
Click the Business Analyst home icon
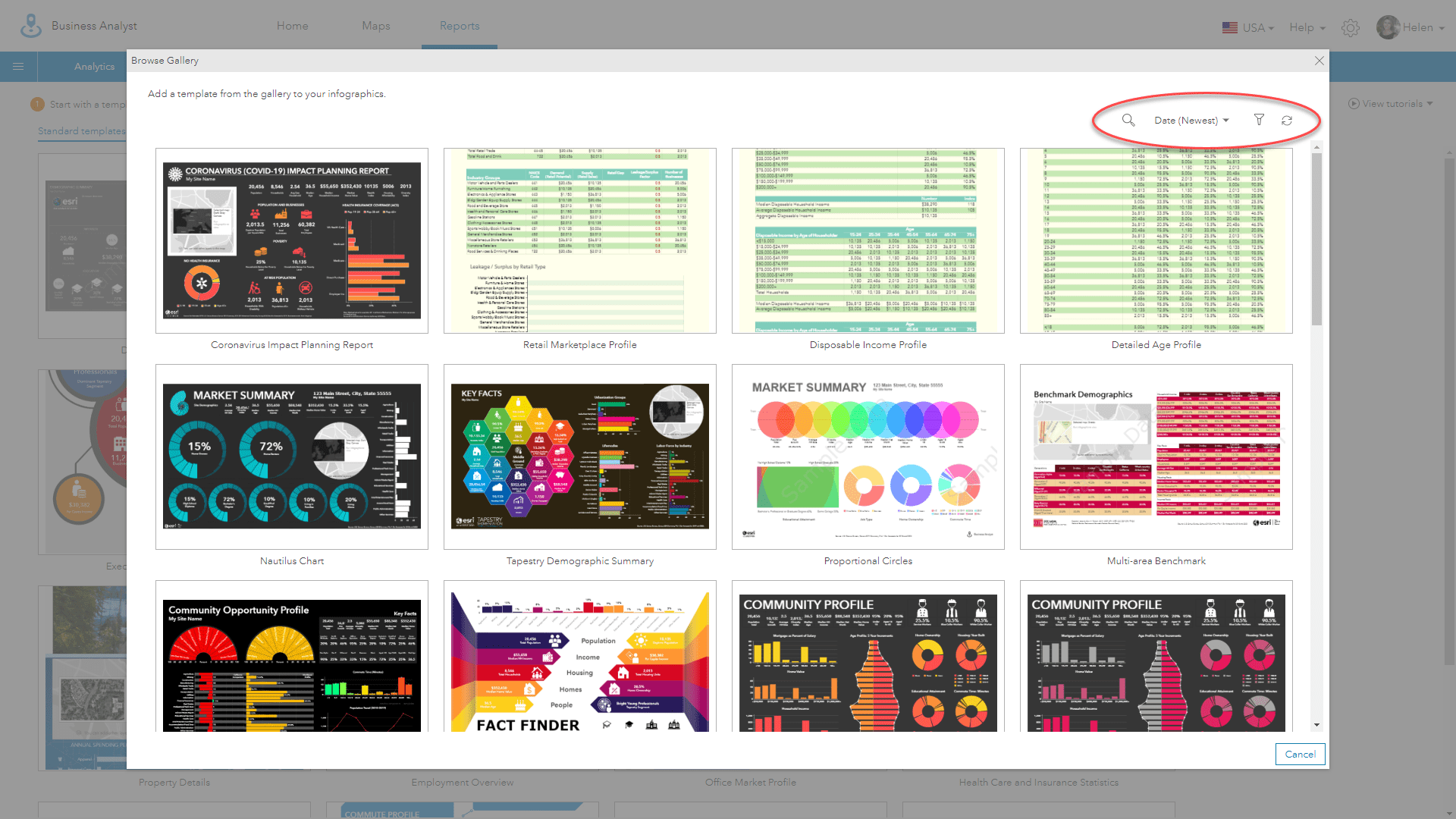point(30,24)
